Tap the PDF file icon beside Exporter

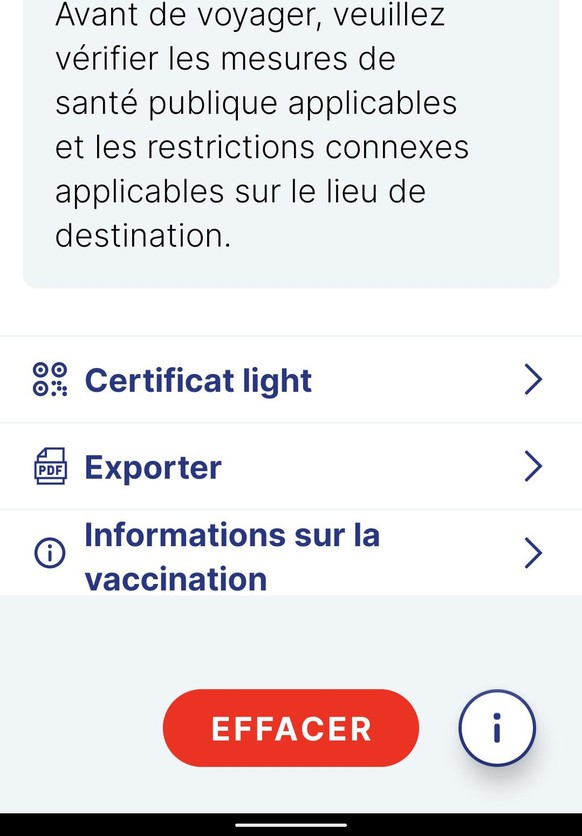[x=50, y=467]
